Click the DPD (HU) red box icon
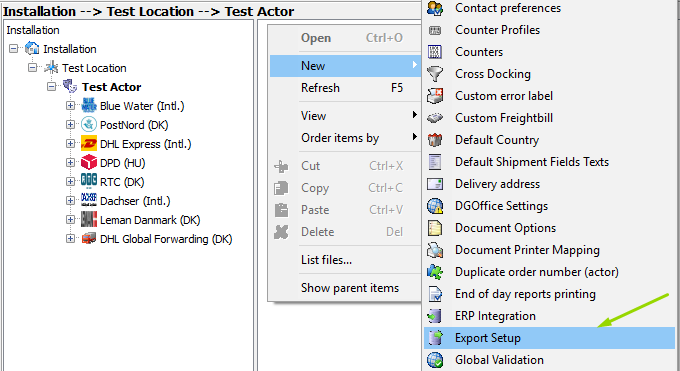Viewport: 680px width, 371px height. click(x=89, y=163)
